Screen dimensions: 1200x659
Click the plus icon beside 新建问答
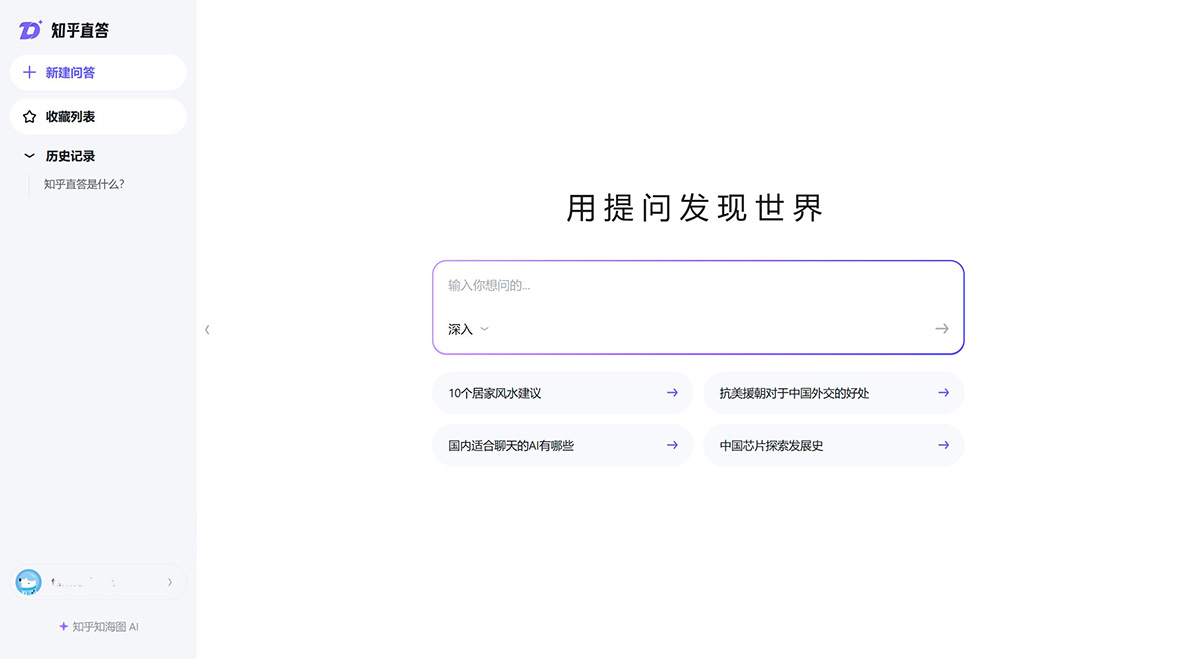click(27, 72)
